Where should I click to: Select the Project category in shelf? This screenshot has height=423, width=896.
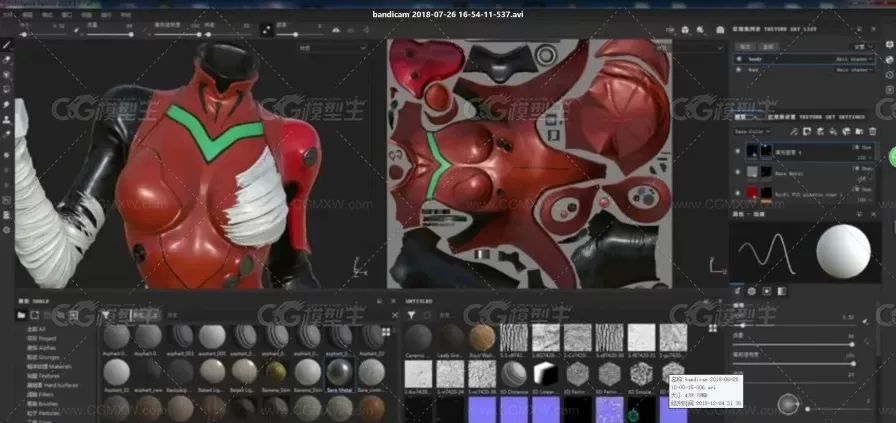coord(42,338)
